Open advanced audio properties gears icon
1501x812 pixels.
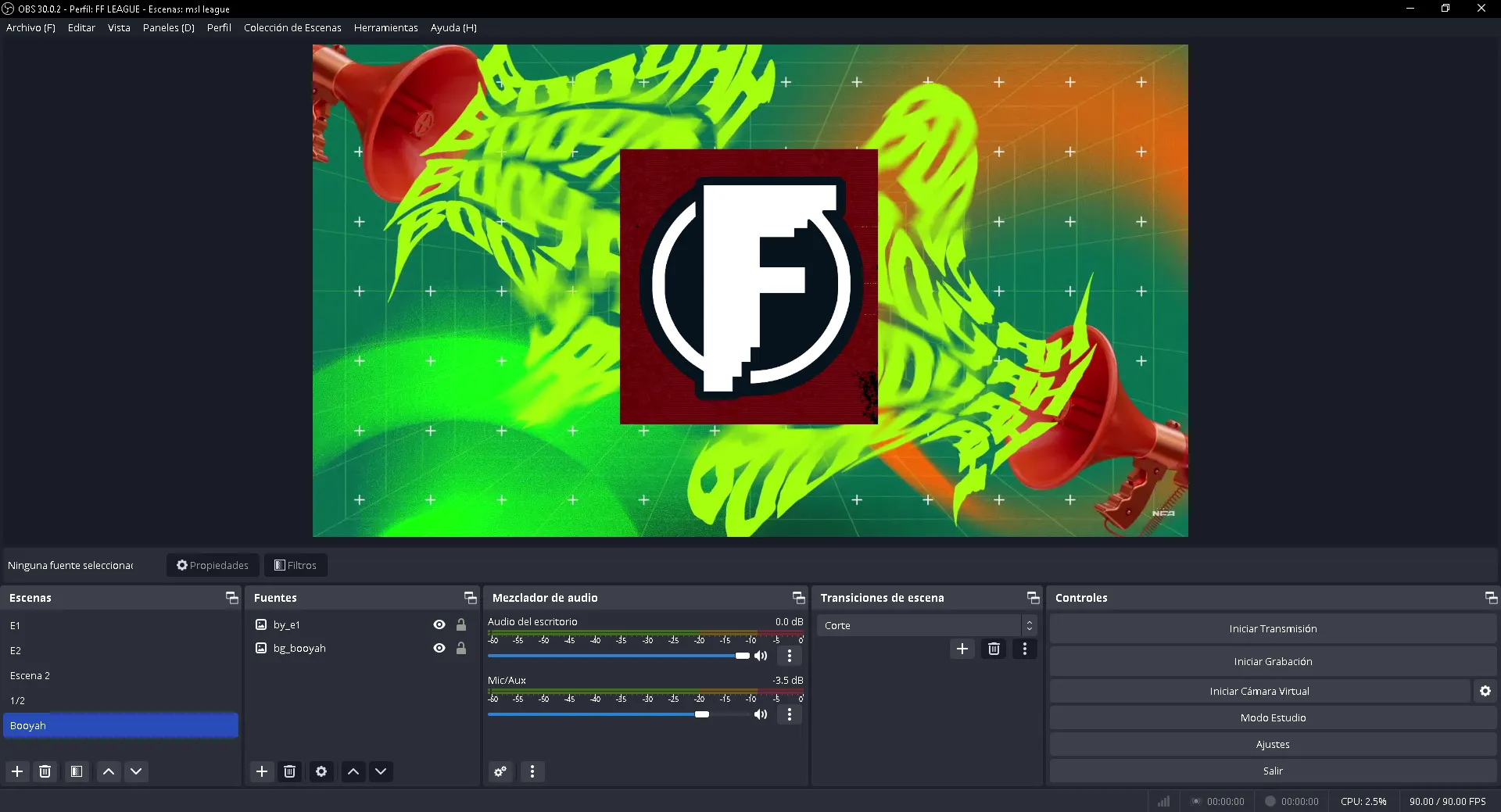pos(500,771)
